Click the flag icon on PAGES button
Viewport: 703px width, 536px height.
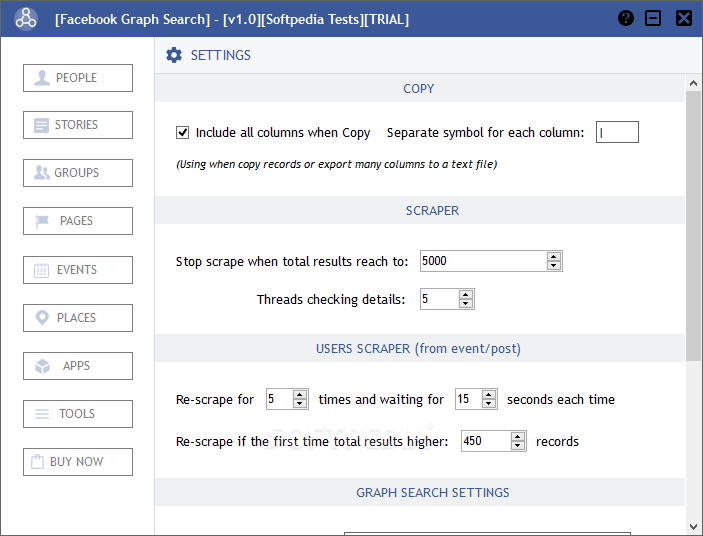pyautogui.click(x=42, y=221)
